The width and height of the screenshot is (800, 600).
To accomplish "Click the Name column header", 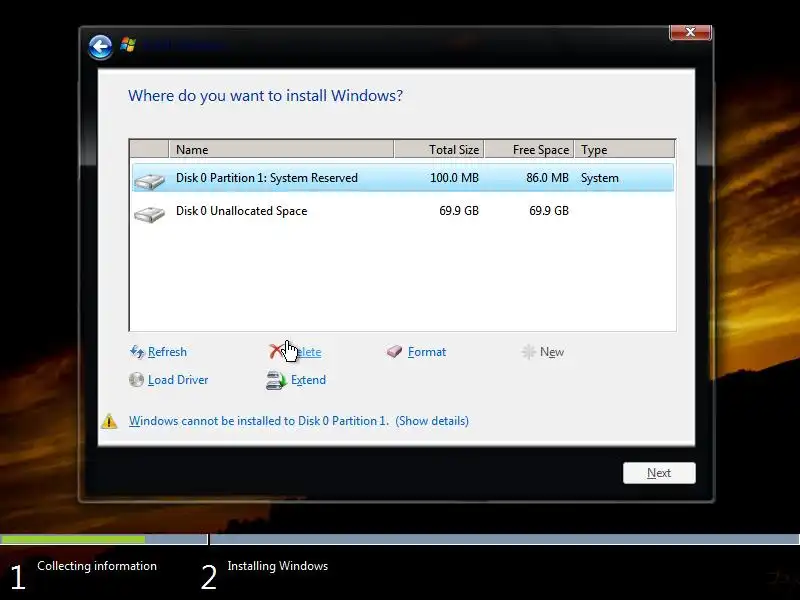I will [281, 149].
